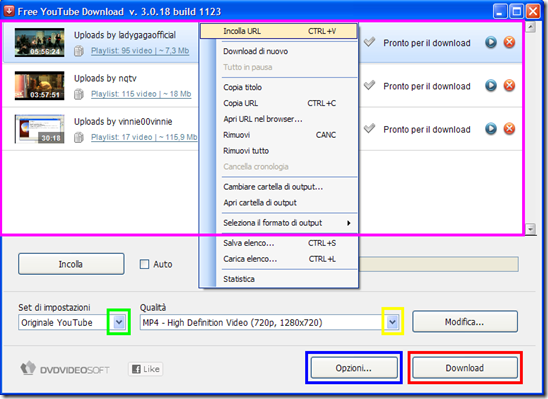Start download for ladygagaofficial playlist via play icon
The height and width of the screenshot is (399, 548).
(491, 43)
